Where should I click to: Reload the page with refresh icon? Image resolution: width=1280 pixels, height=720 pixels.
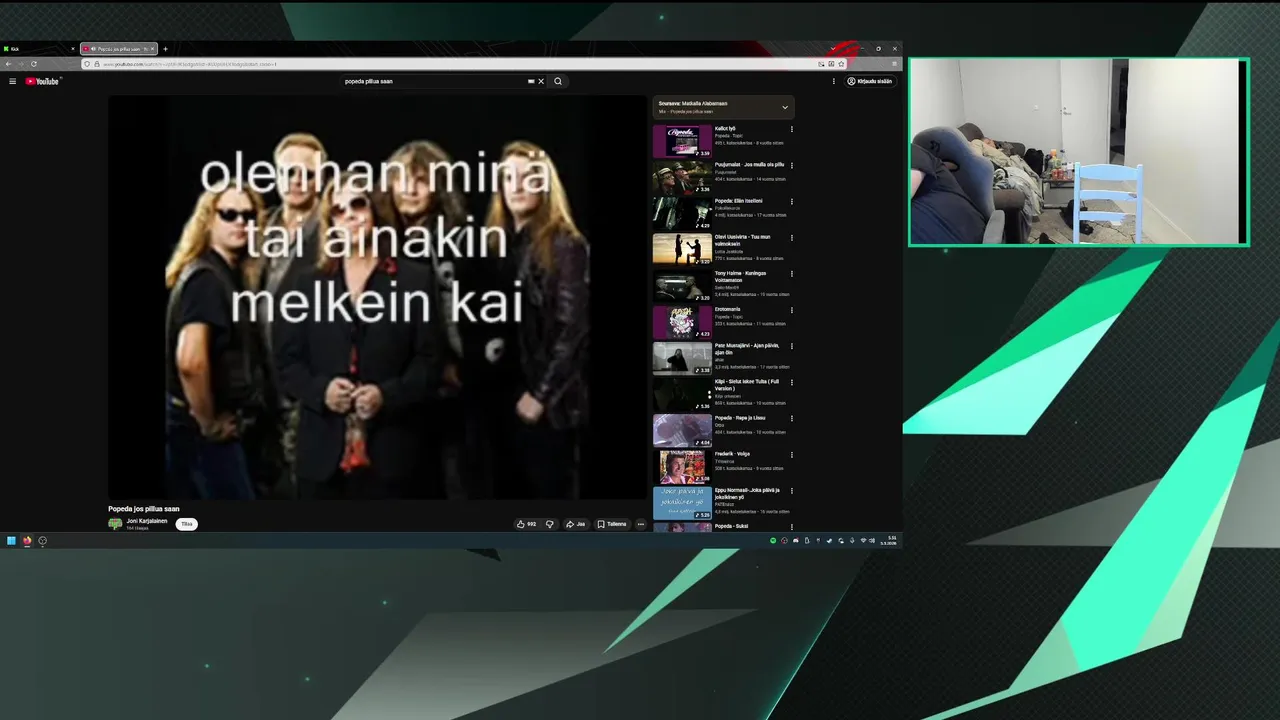pos(33,64)
